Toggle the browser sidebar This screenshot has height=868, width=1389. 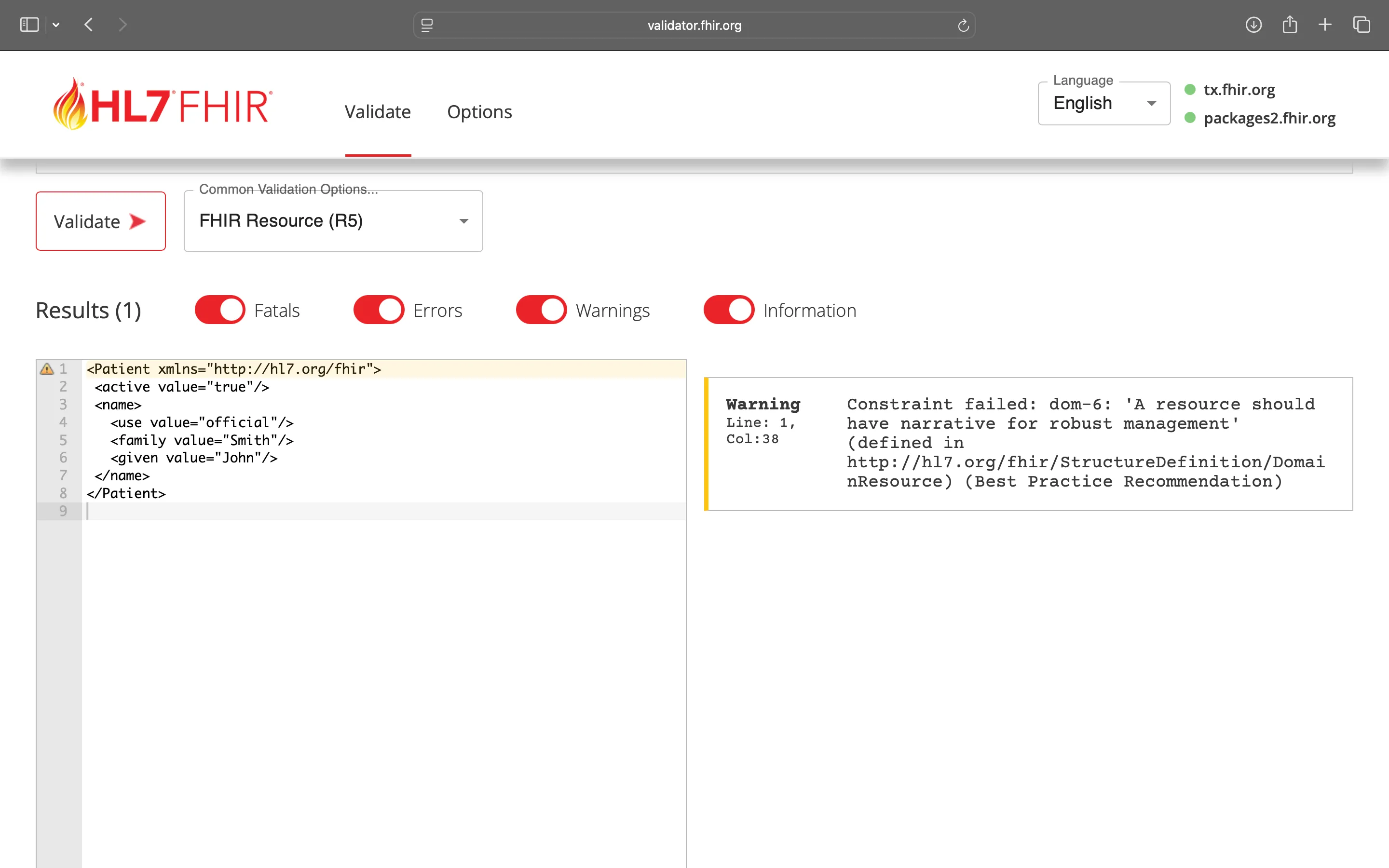pos(30,25)
